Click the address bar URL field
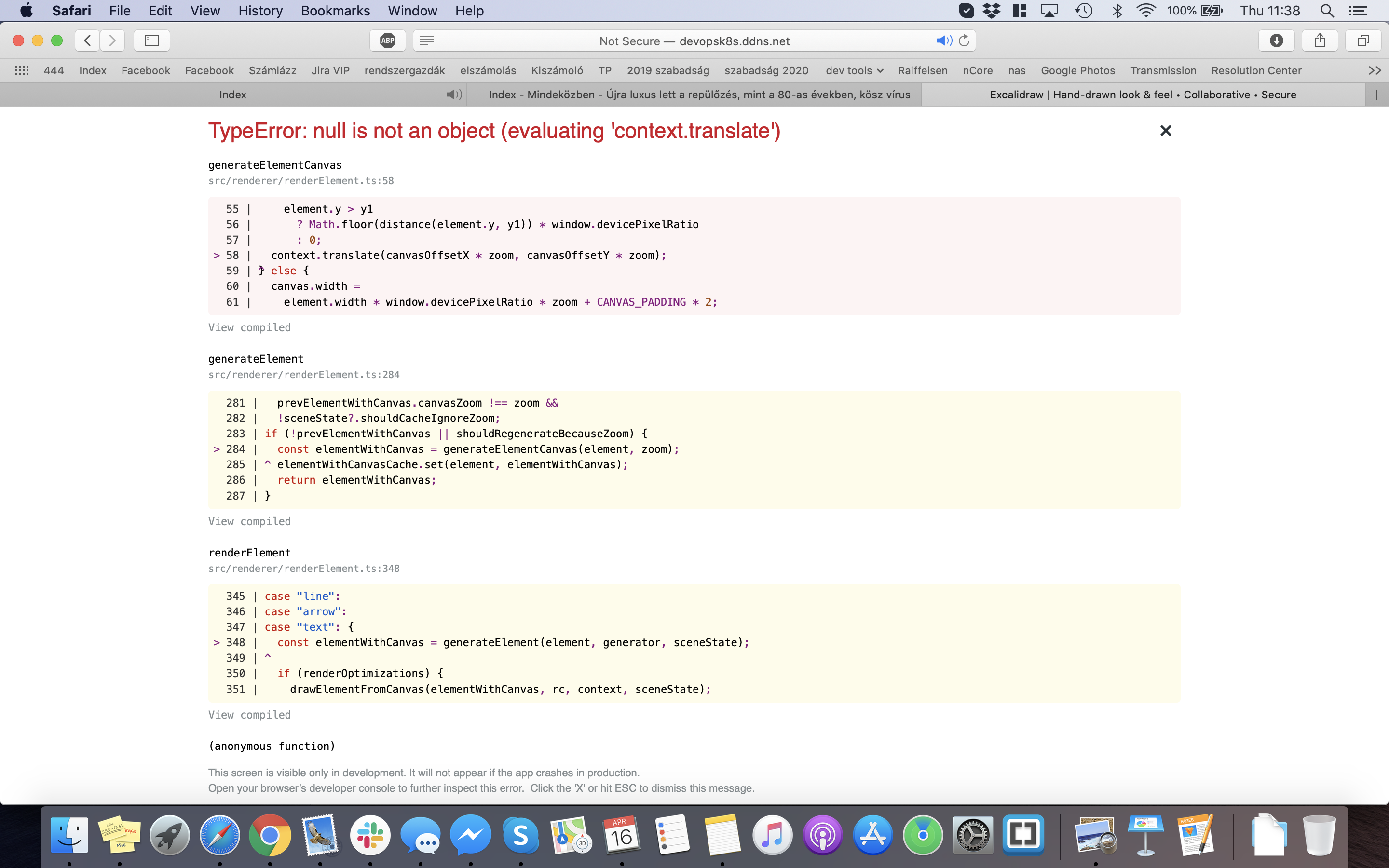The width and height of the screenshot is (1389, 868). coord(694,41)
